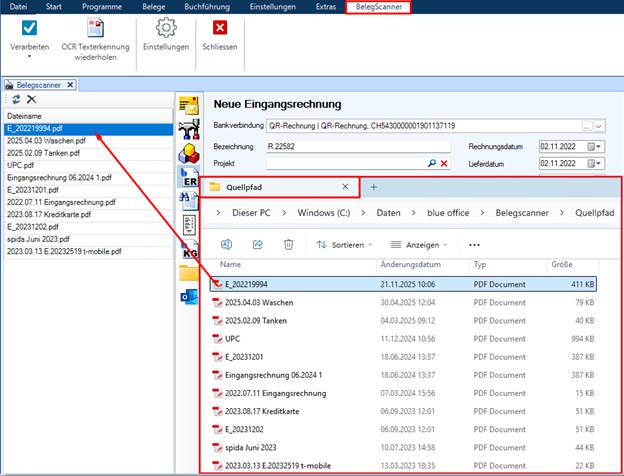
Task: Select the ER Eingangsrechnung sidebar icon
Action: (189, 177)
